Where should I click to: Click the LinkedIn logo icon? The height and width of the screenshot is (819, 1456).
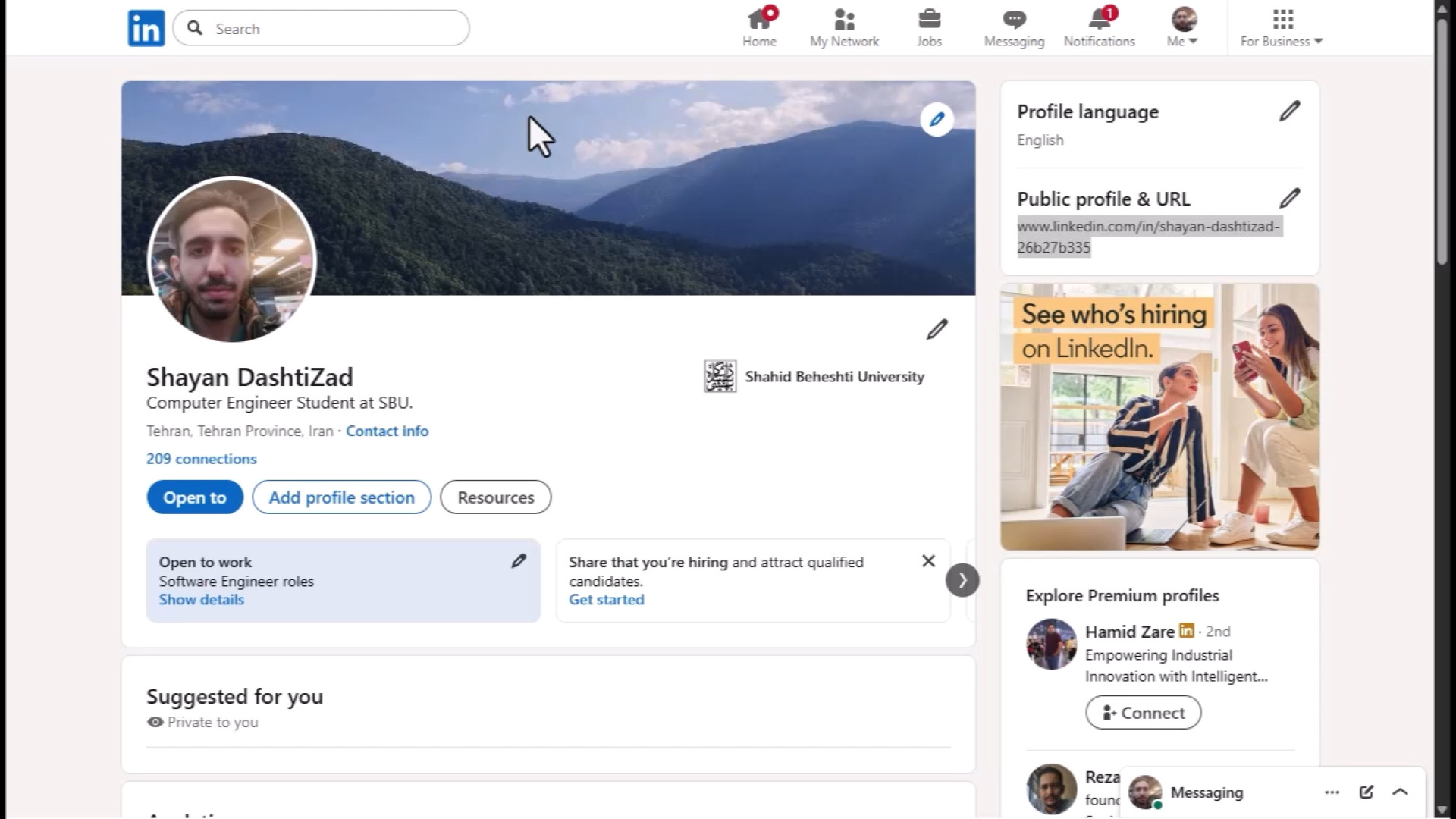[146, 28]
